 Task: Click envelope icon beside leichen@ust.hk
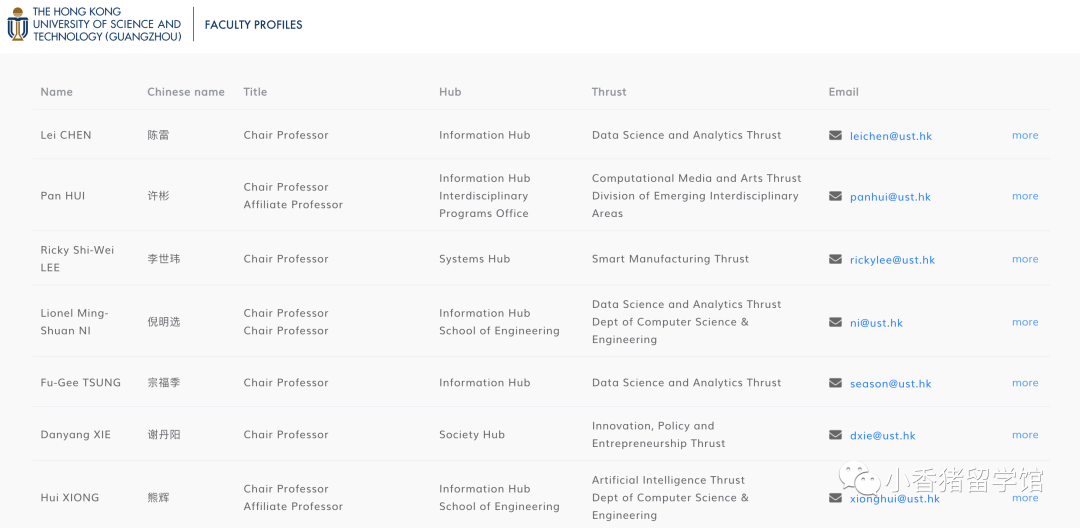tap(835, 135)
